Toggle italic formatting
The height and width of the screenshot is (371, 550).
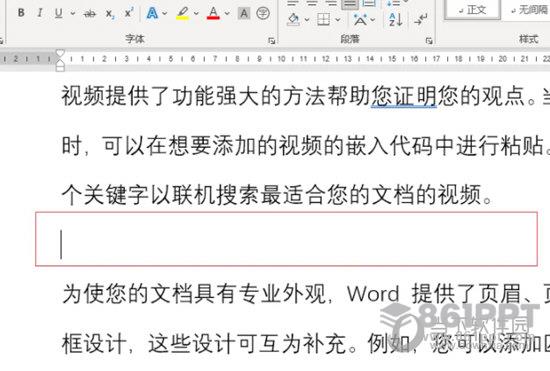(x=40, y=13)
